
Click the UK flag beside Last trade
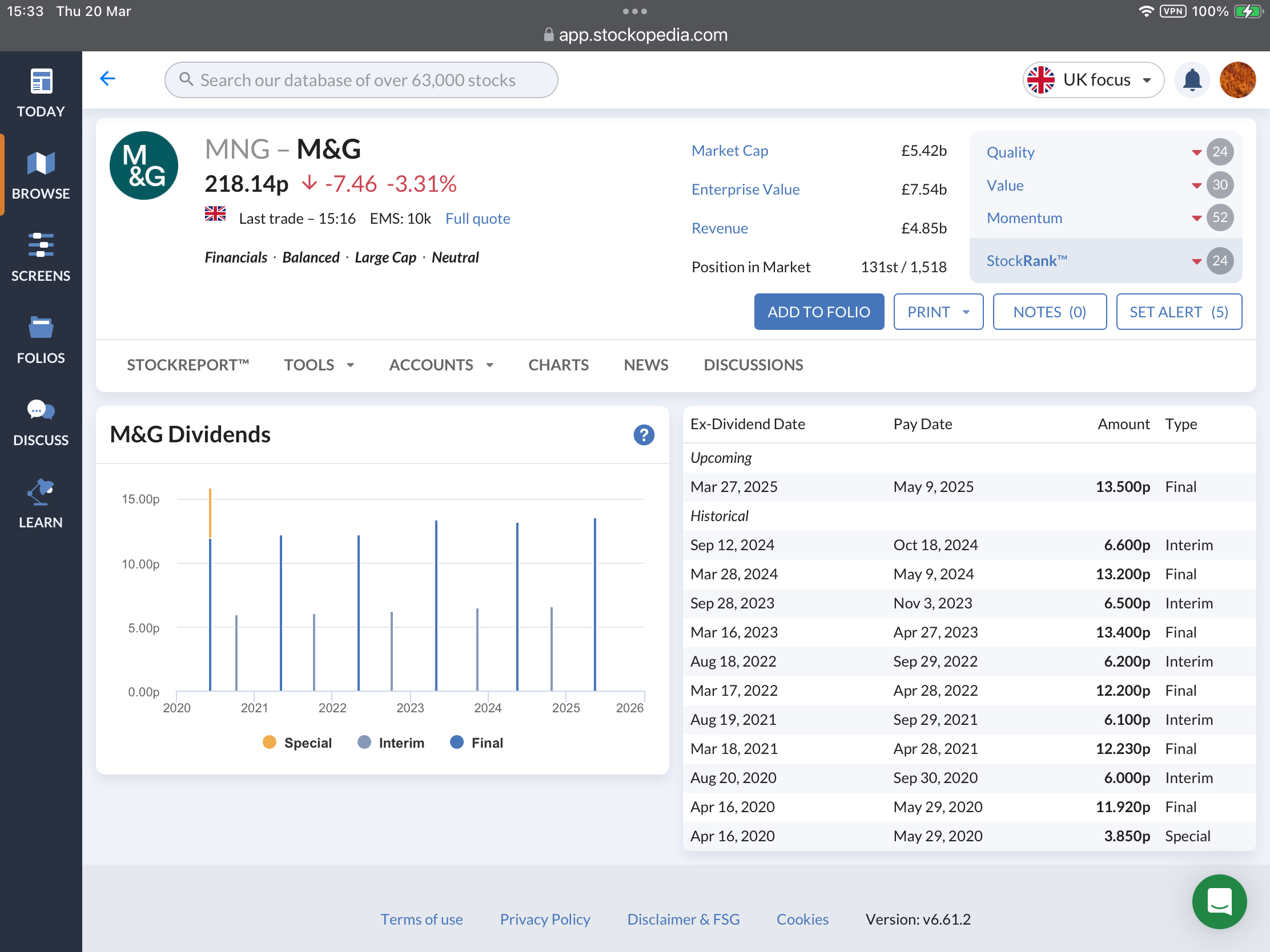click(215, 213)
